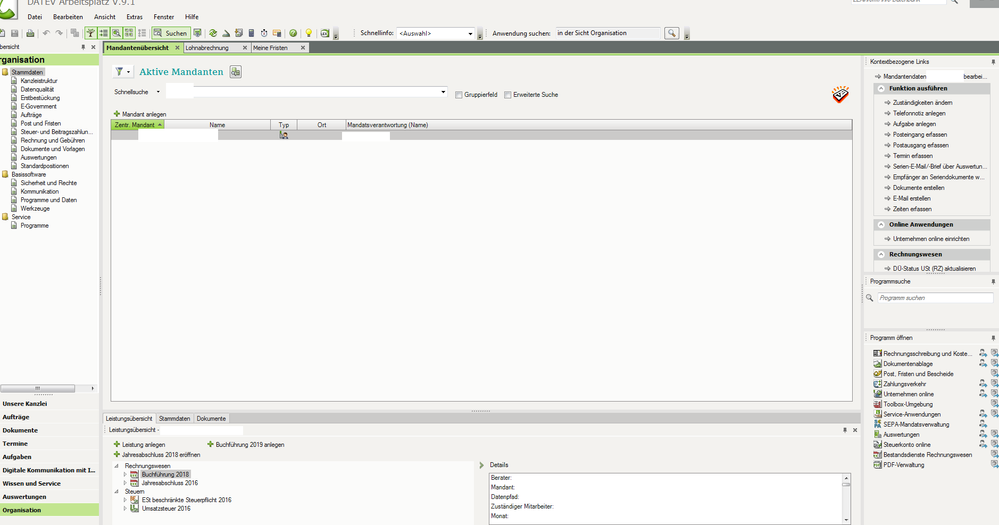Click the yellow light bulb tip icon

pos(309,33)
